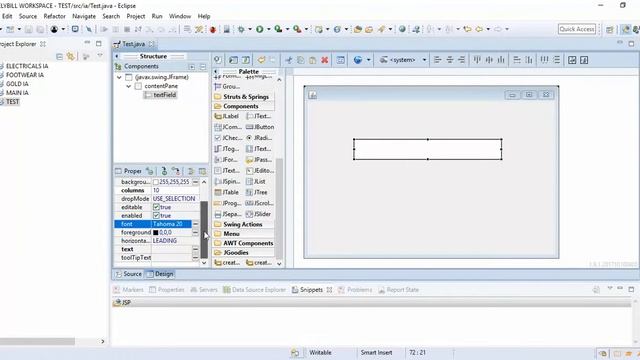
Task: Open the Problems view tab
Action: (355, 290)
